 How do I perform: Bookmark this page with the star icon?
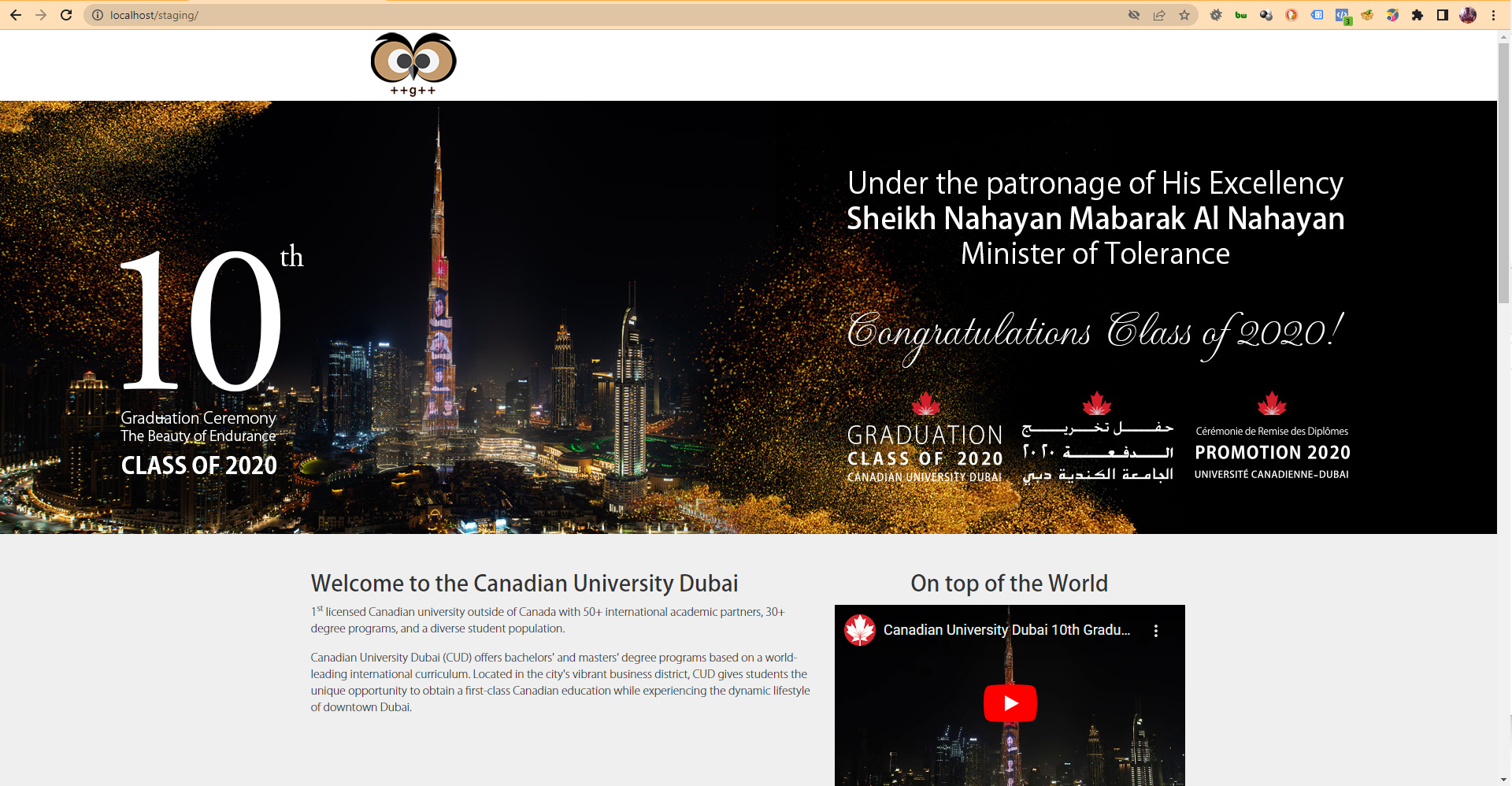(1184, 15)
